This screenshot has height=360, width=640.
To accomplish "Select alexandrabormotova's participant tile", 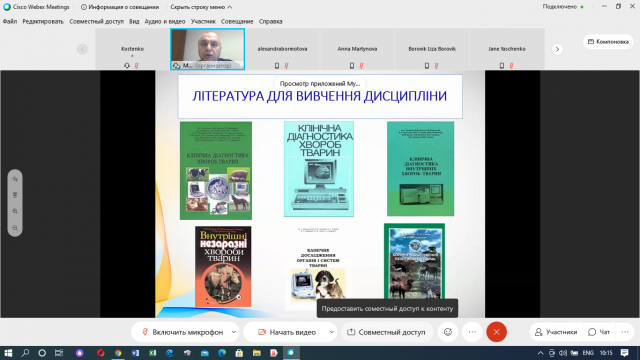I will [x=282, y=49].
